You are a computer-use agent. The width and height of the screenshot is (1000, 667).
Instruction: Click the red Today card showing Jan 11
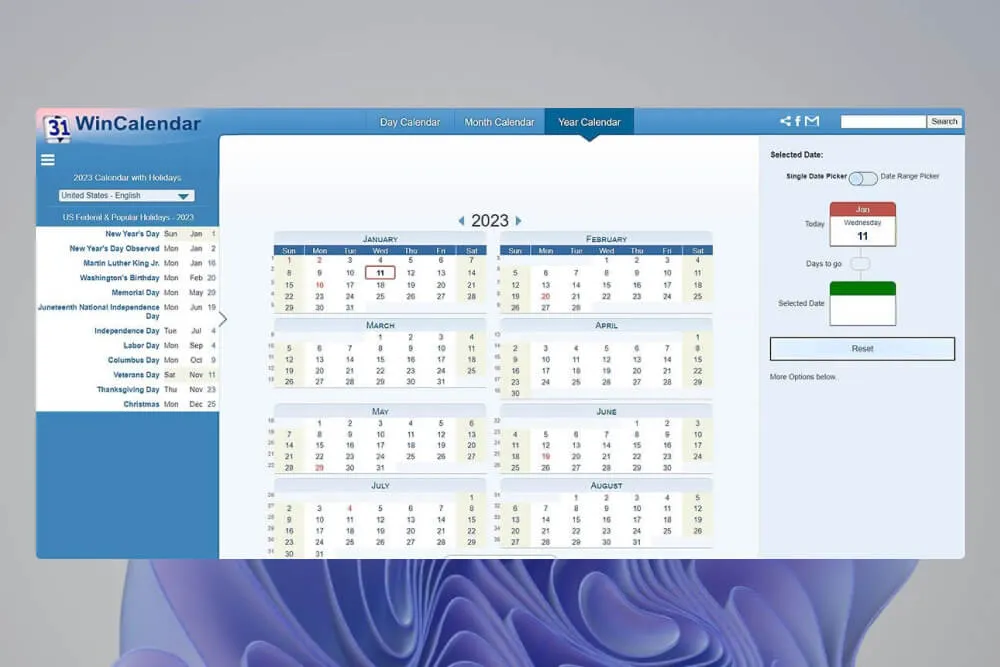(862, 225)
